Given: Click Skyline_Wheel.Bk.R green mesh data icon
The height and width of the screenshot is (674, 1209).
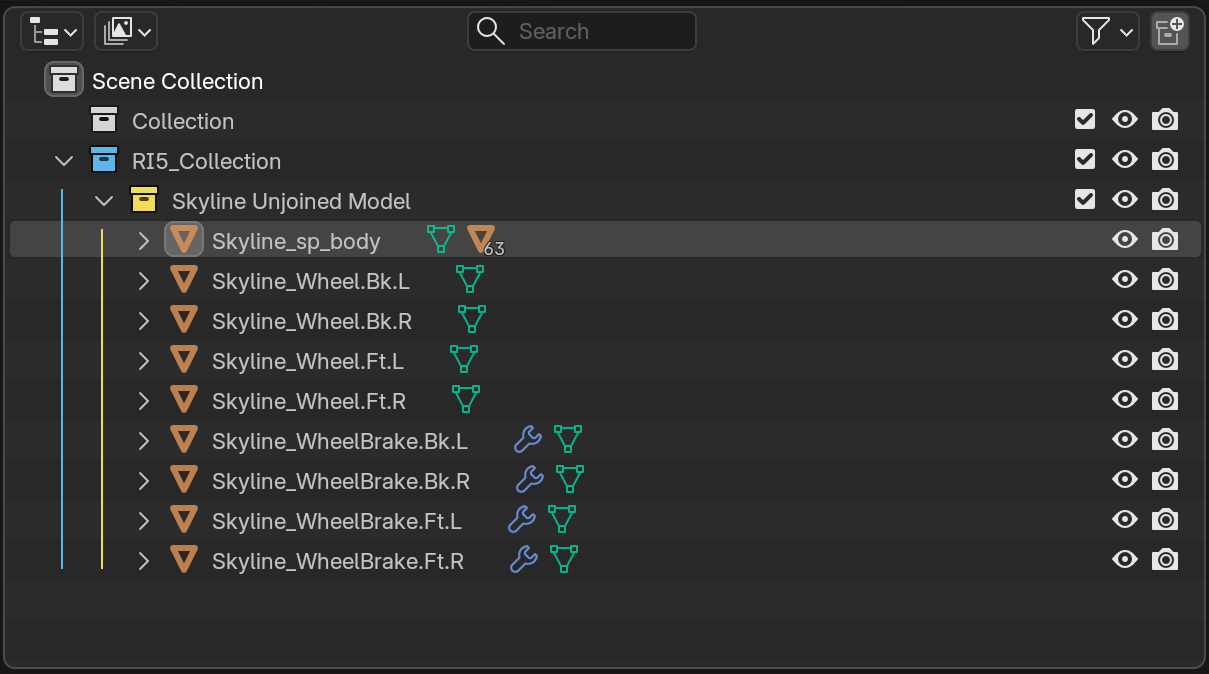Looking at the screenshot, I should 471,319.
